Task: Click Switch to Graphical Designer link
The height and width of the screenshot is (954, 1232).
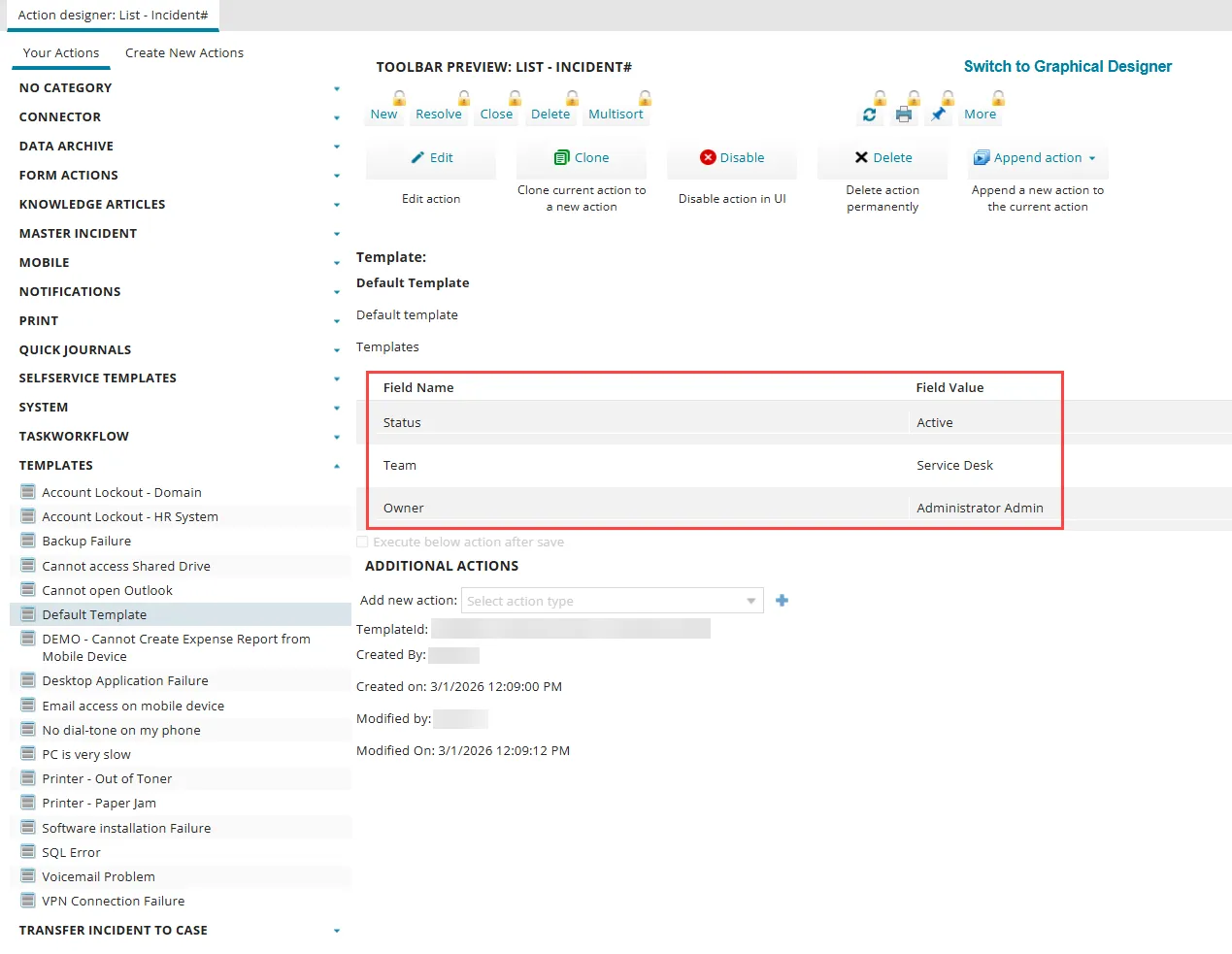Action: tap(1068, 67)
